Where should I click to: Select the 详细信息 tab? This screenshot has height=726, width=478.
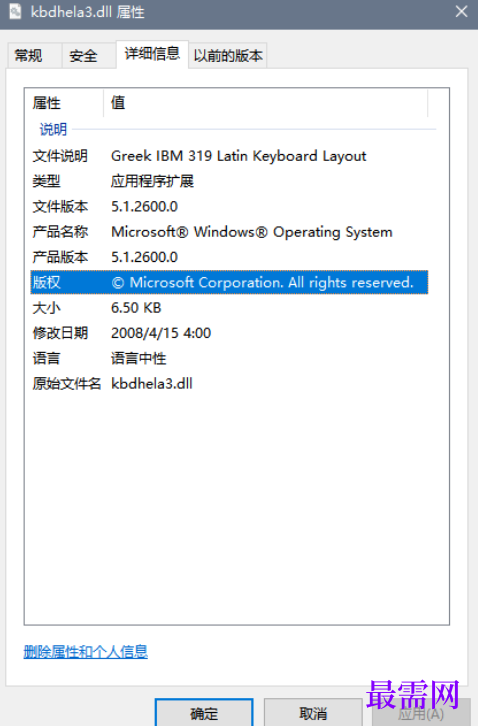point(152,54)
